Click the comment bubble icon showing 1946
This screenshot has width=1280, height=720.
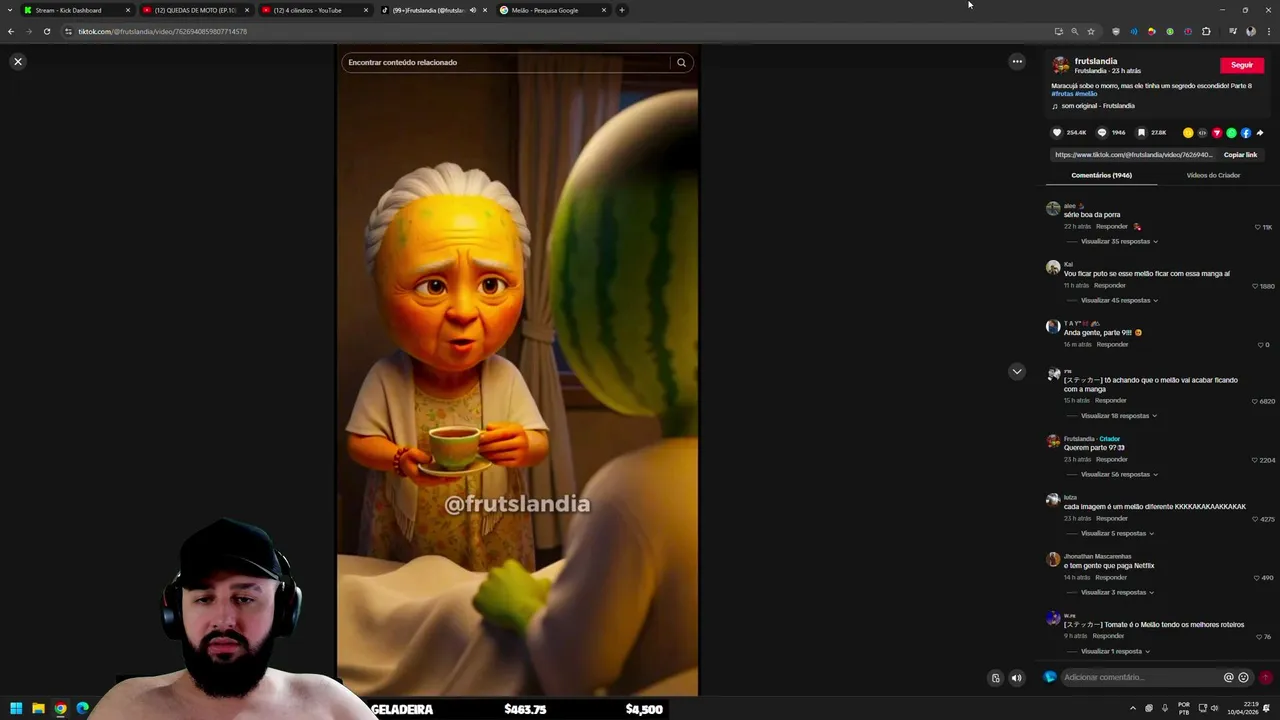tap(1102, 132)
